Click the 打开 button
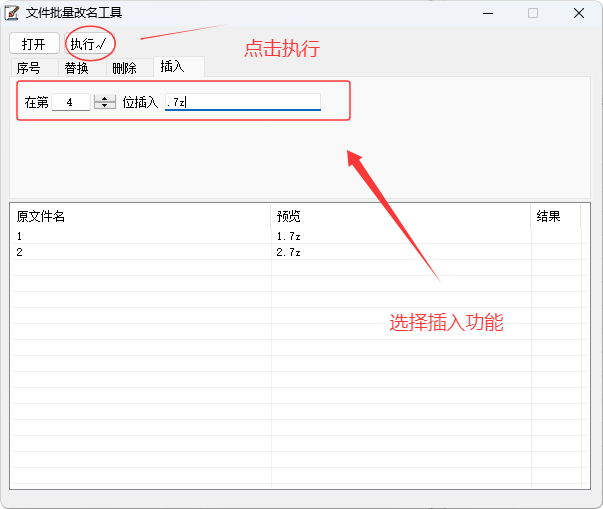603x509 pixels. tap(34, 43)
